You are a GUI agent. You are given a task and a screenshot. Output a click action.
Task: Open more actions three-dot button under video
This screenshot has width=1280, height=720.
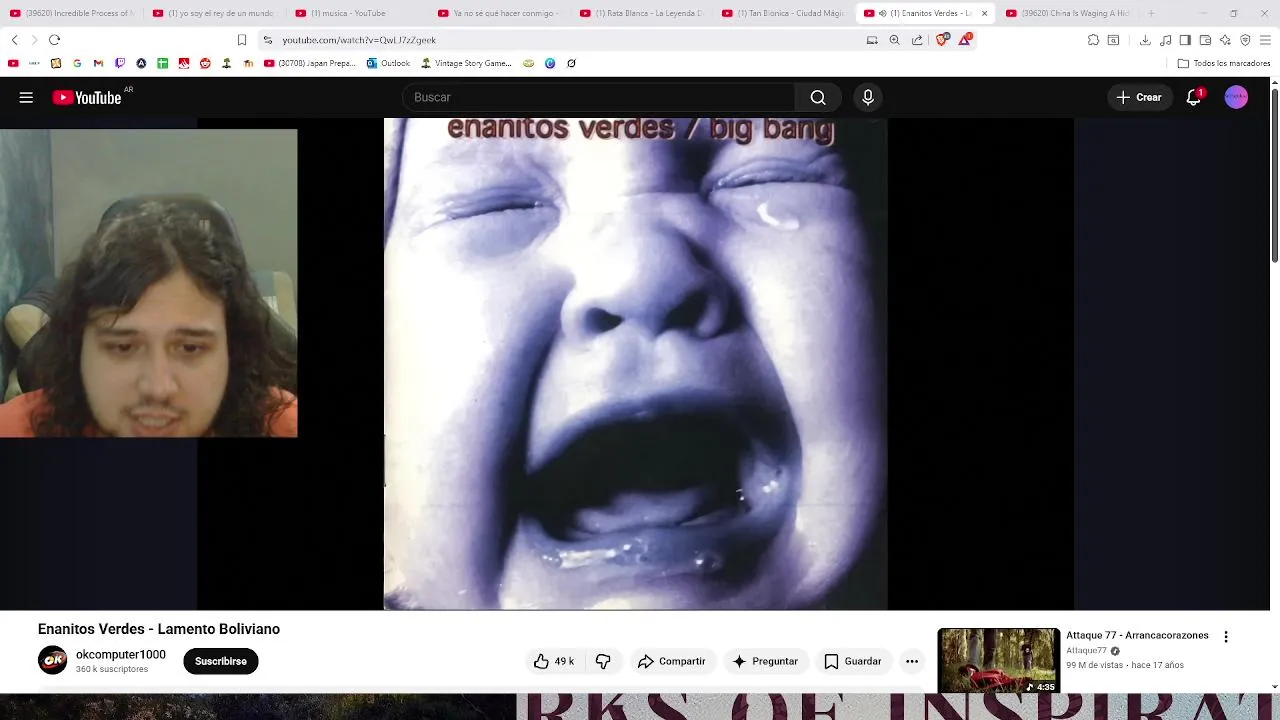tap(912, 661)
